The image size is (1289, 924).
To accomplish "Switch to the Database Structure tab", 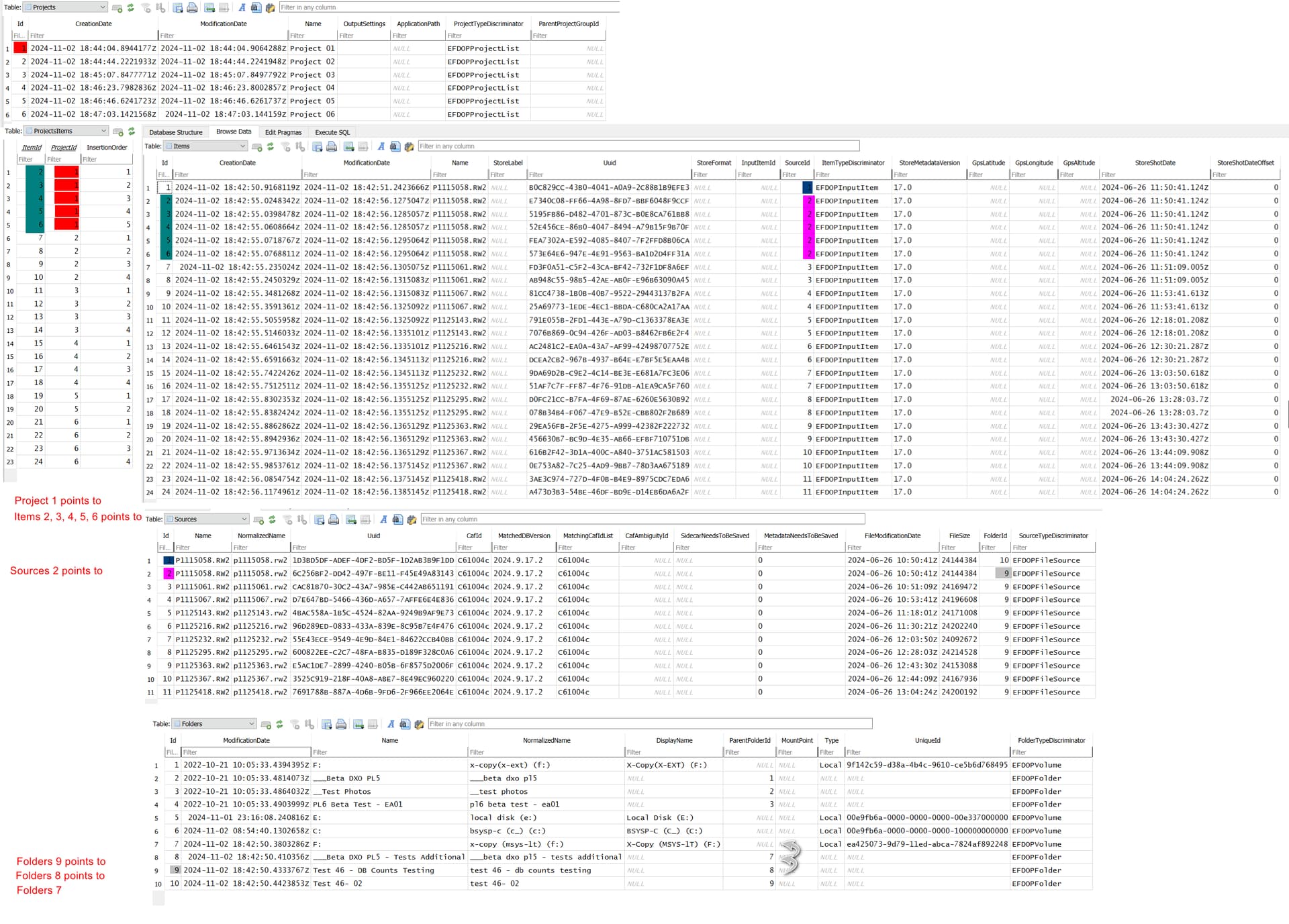I will (175, 132).
